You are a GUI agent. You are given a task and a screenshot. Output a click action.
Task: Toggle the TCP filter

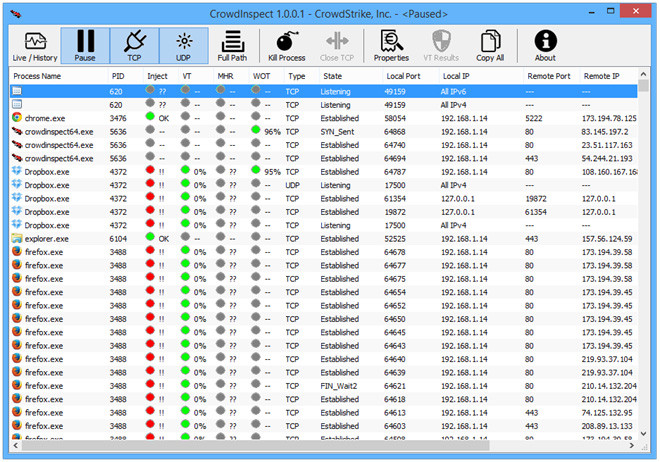(134, 46)
